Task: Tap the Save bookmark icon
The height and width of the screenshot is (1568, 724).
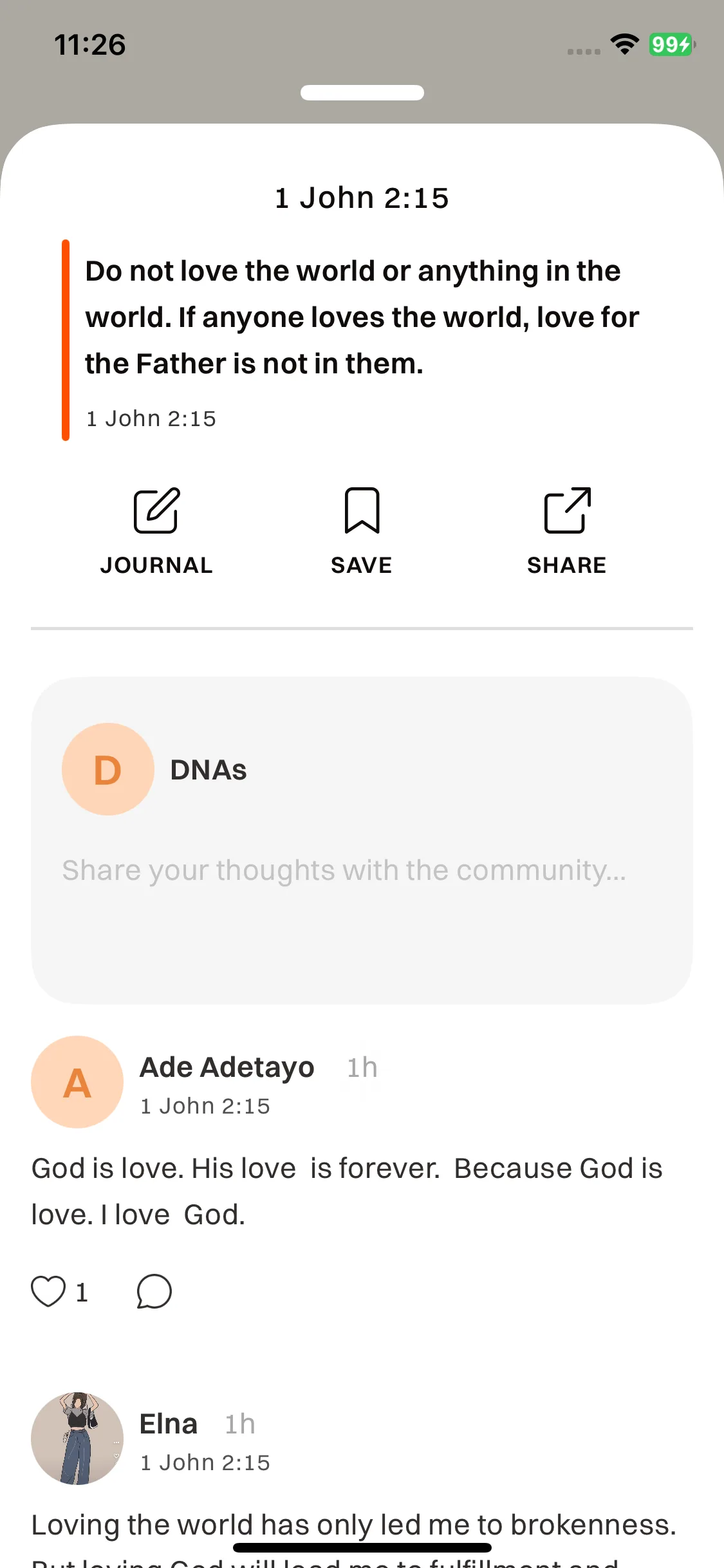Action: coord(362,510)
